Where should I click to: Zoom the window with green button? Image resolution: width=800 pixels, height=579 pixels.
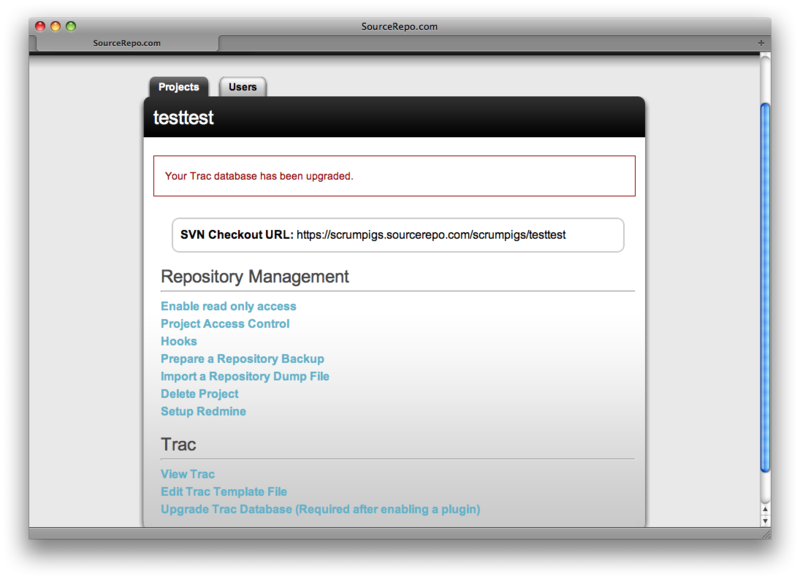pyautogui.click(x=71, y=26)
